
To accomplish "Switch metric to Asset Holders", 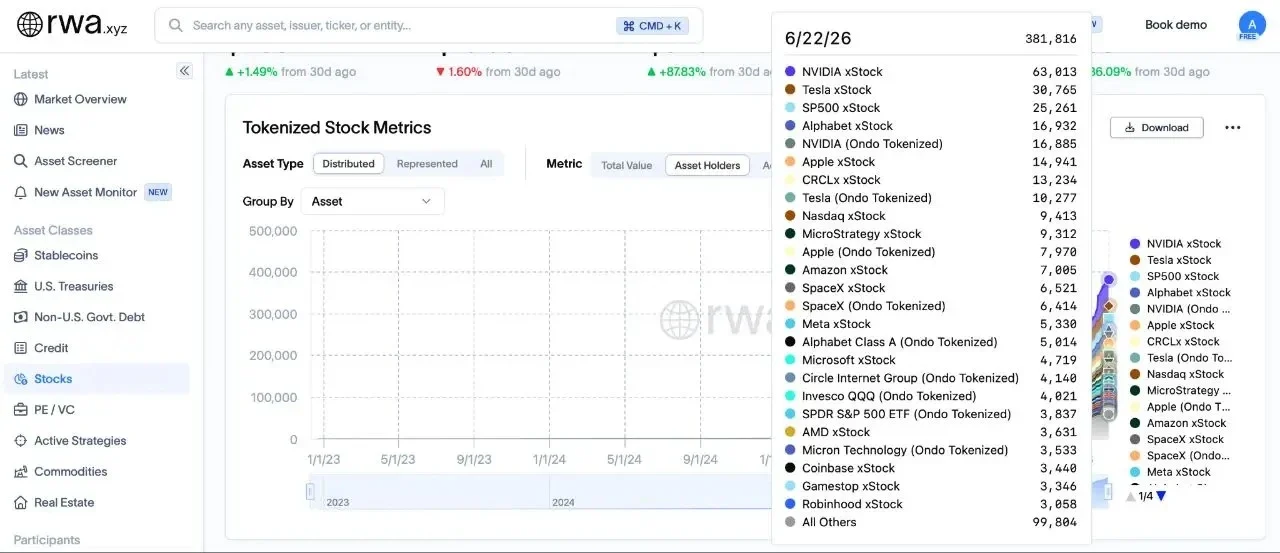I will 707,165.
